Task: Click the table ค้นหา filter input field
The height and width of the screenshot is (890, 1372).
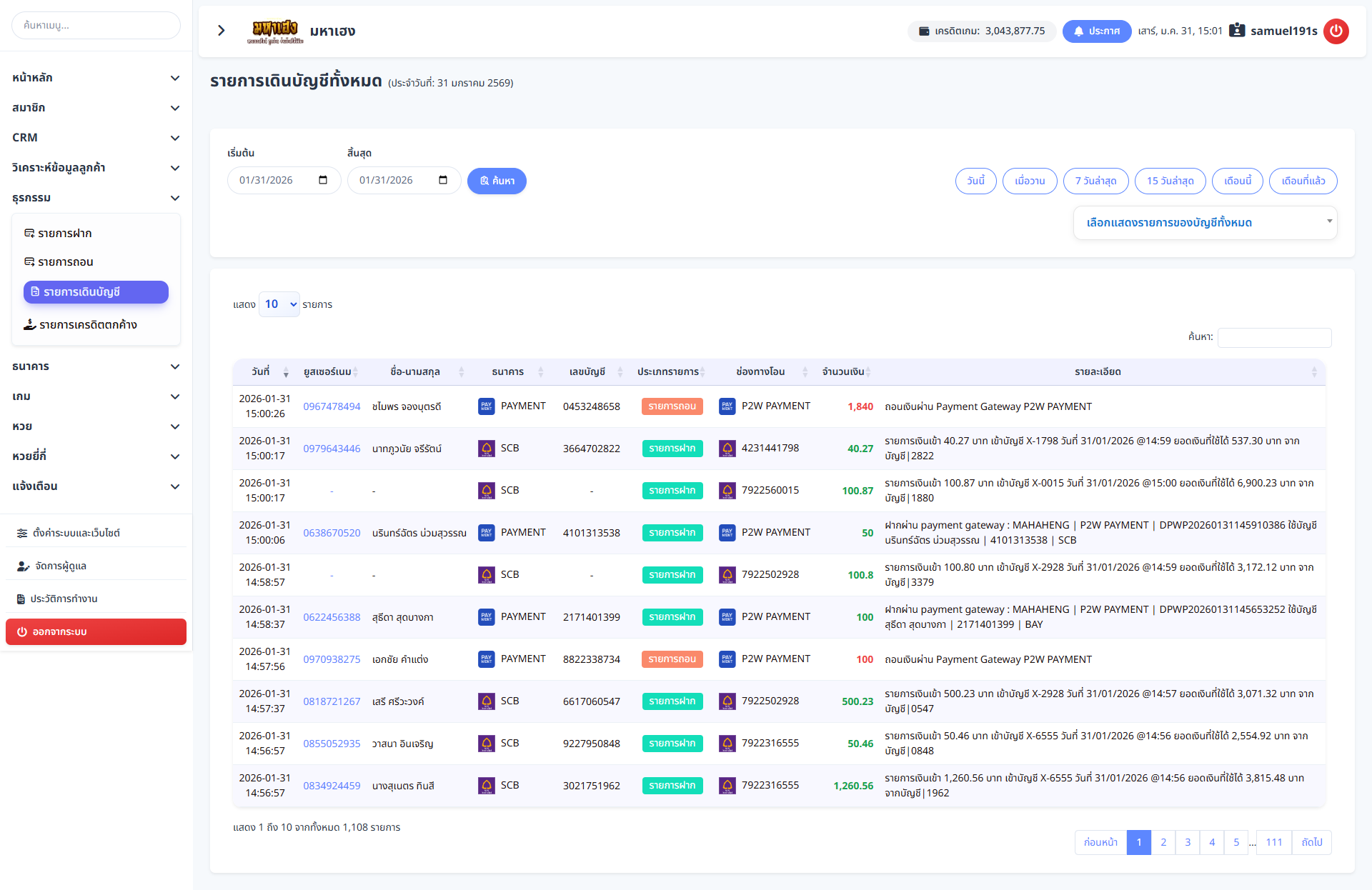Action: [x=1274, y=337]
